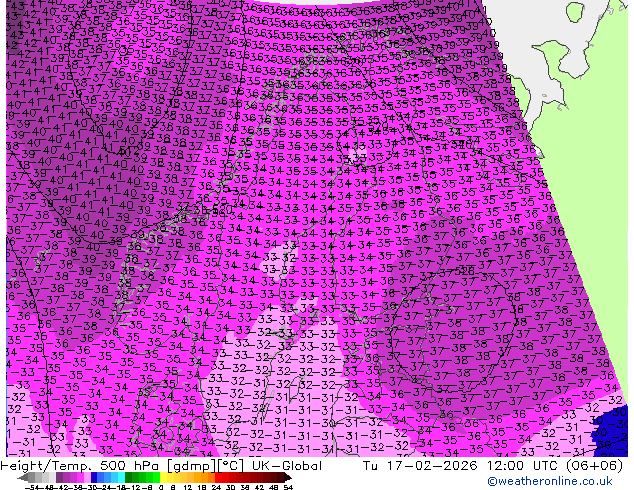Click the Tu 17-02-2026 12:00 UTC timestamp
The width and height of the screenshot is (634, 490).
[x=462, y=466]
